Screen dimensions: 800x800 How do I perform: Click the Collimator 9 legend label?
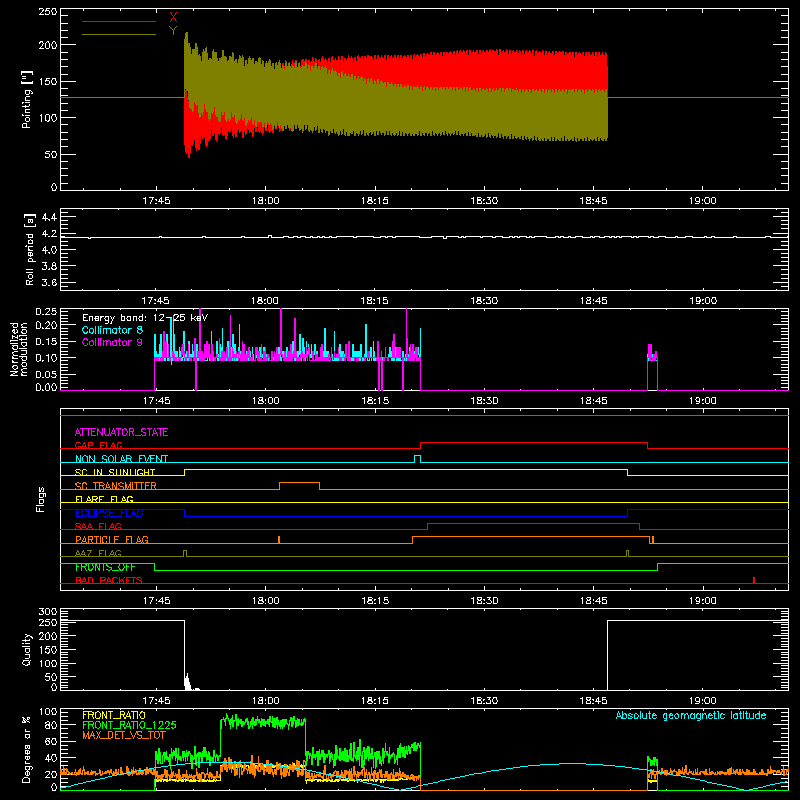click(x=112, y=342)
